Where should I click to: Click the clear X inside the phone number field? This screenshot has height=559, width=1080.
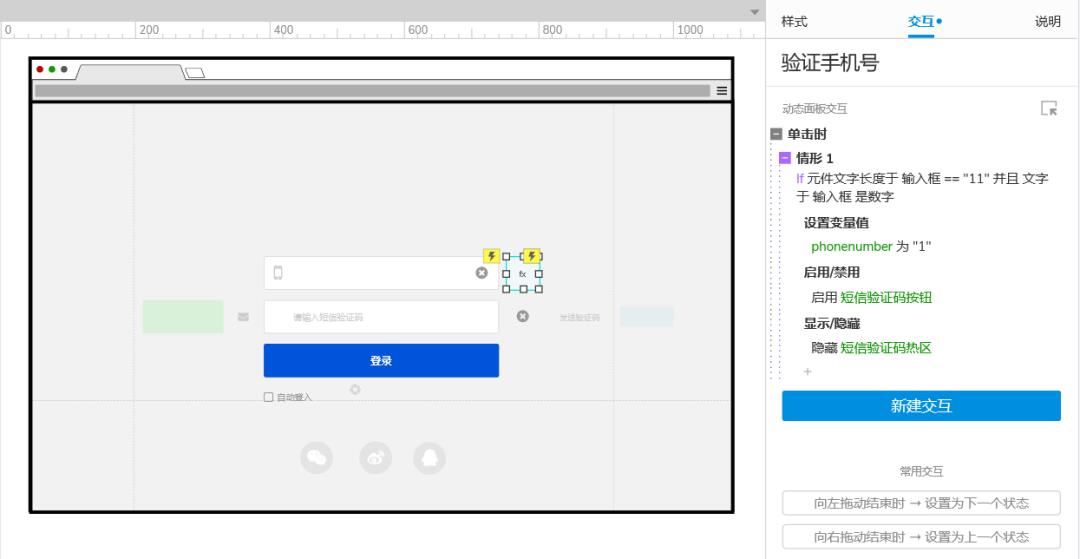point(481,273)
